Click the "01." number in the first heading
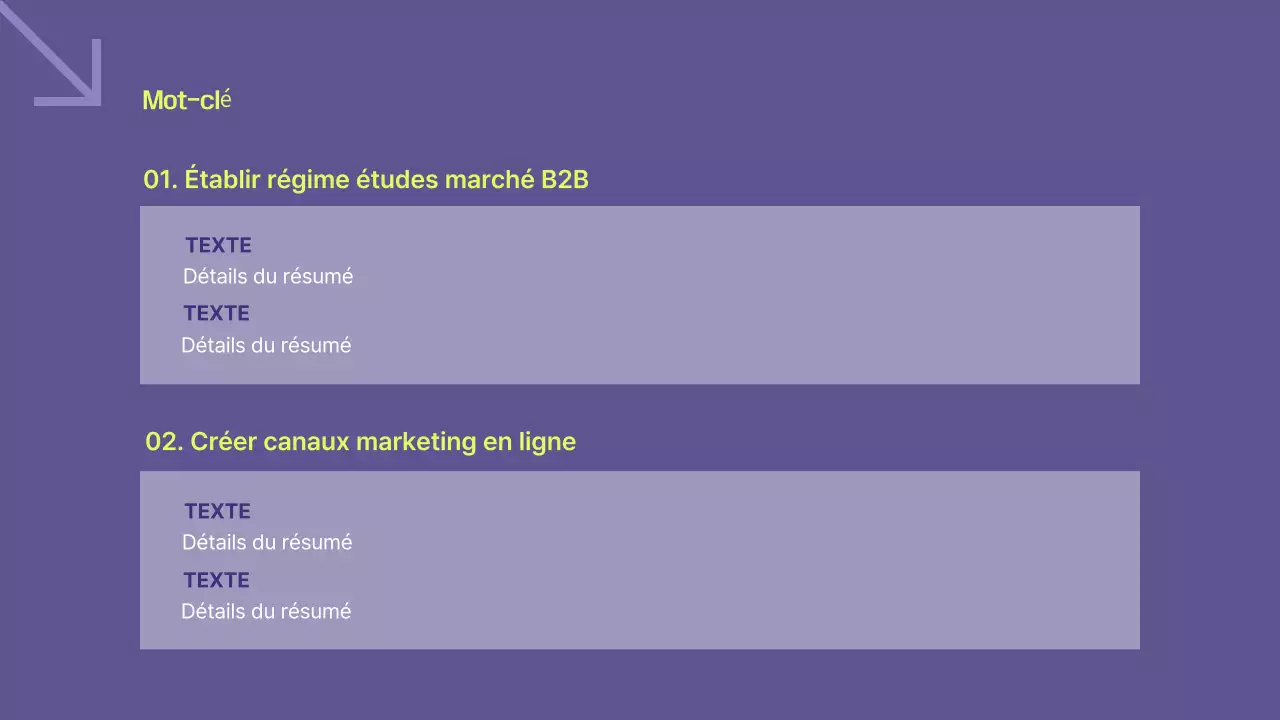 click(x=160, y=180)
